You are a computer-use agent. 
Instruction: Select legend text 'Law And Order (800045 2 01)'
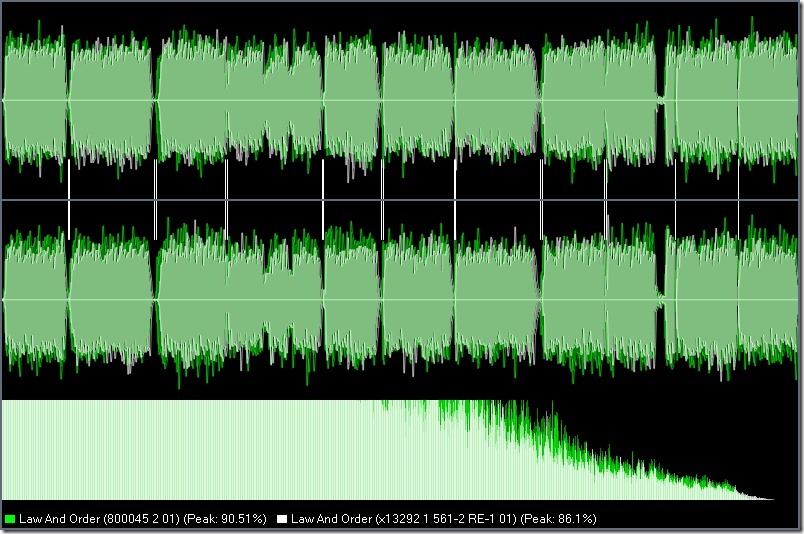coord(99,519)
